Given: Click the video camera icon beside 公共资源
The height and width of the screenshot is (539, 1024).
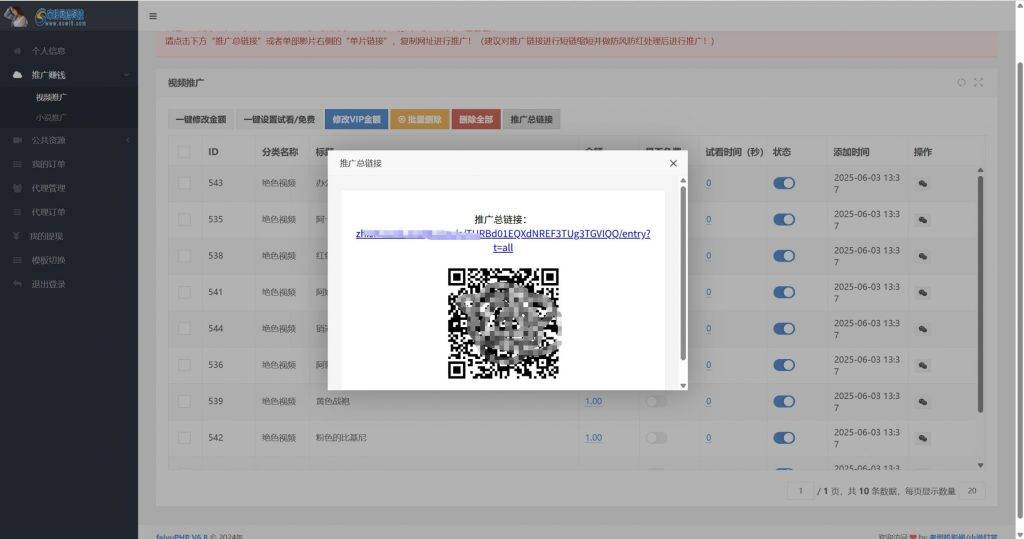Looking at the screenshot, I should pos(18,140).
